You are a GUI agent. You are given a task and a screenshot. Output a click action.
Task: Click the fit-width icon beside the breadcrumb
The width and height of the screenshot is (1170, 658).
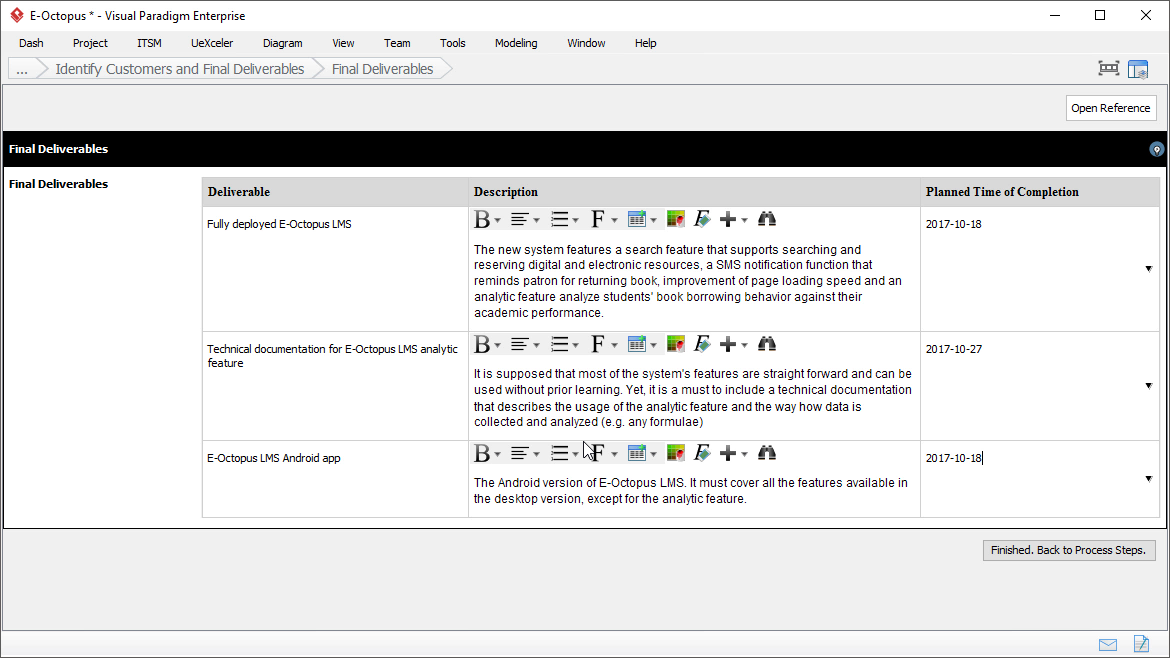pyautogui.click(x=1109, y=69)
